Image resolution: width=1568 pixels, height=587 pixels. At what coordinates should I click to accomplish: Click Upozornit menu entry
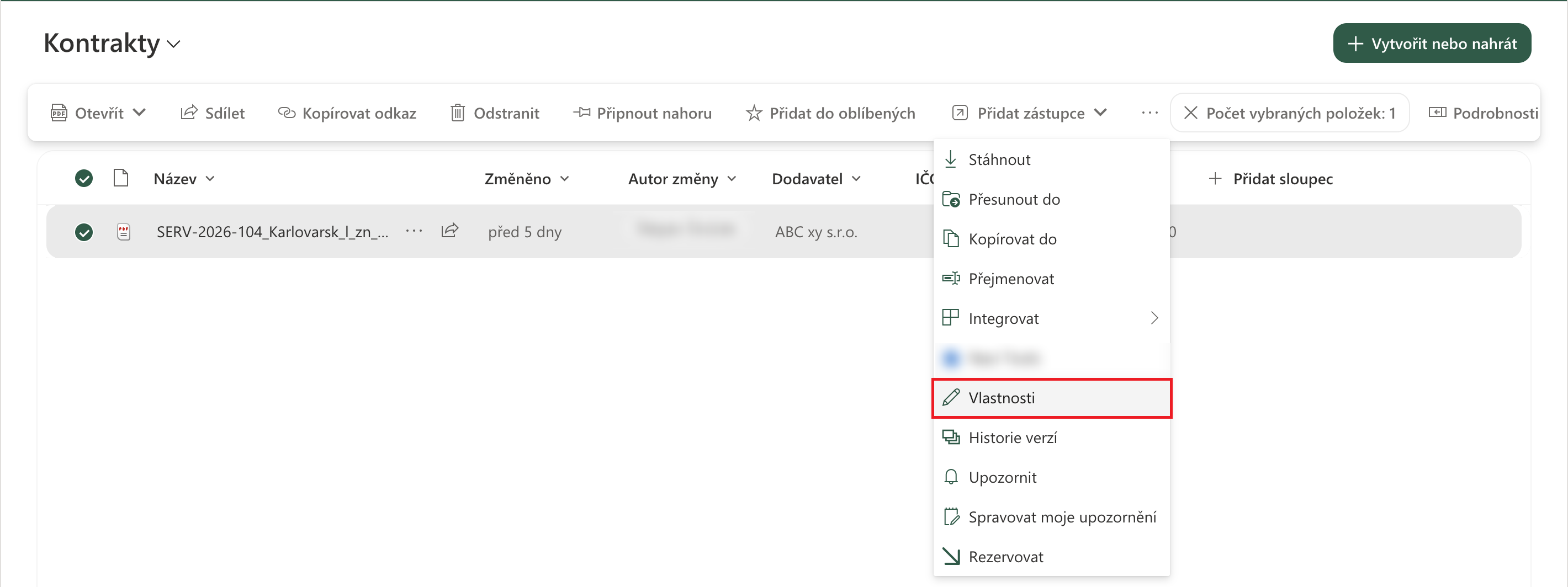pos(1051,478)
